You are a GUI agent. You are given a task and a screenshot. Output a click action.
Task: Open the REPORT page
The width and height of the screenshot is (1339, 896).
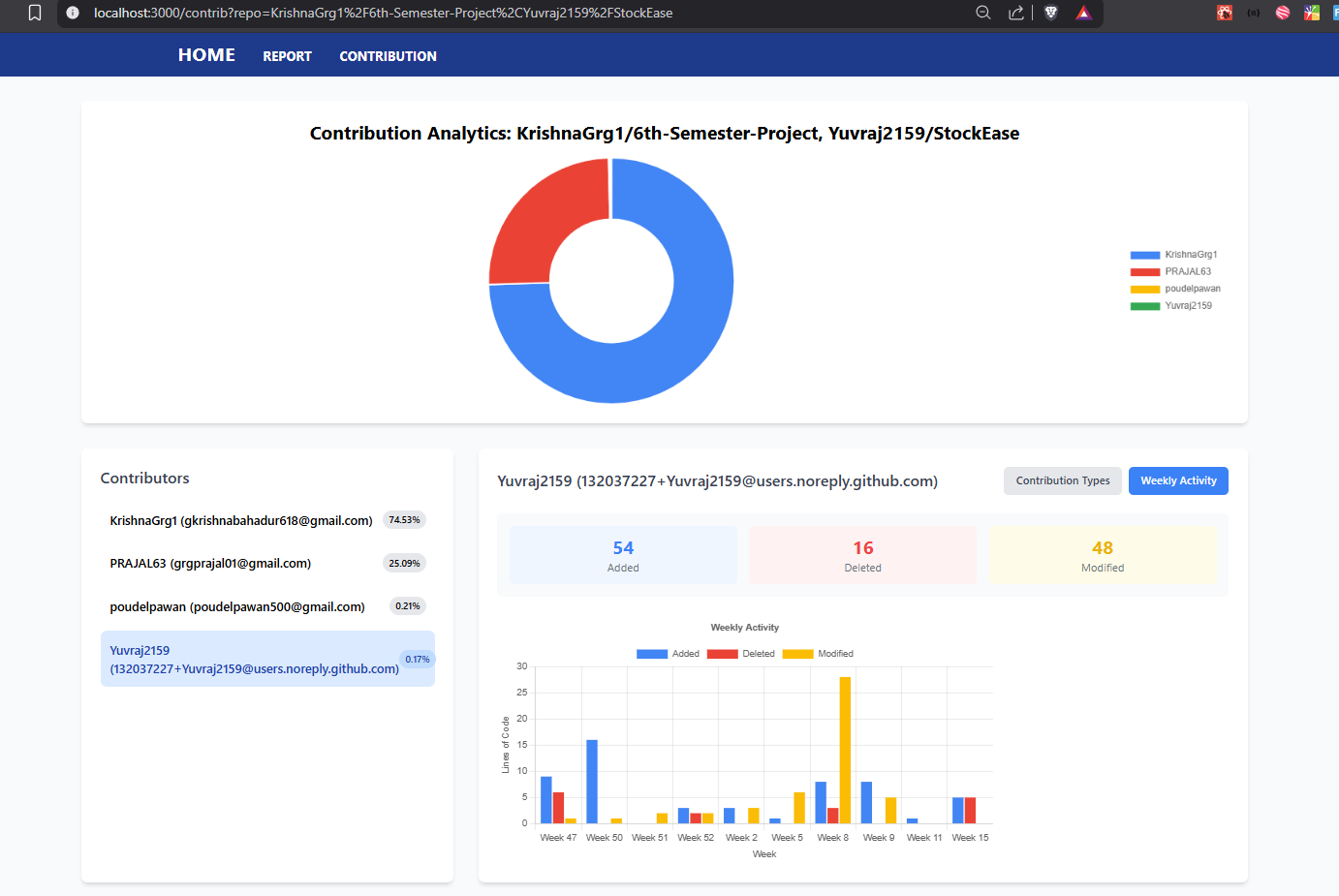click(287, 56)
